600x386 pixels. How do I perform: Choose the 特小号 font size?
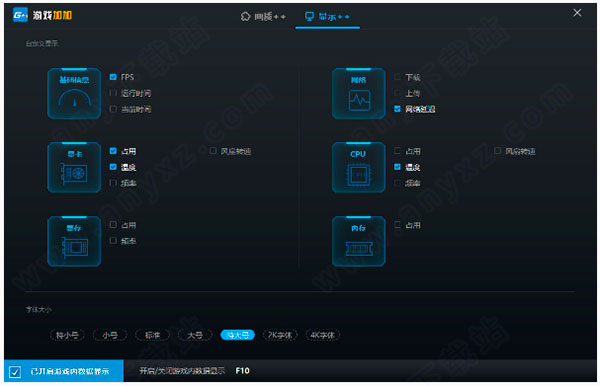(x=67, y=335)
